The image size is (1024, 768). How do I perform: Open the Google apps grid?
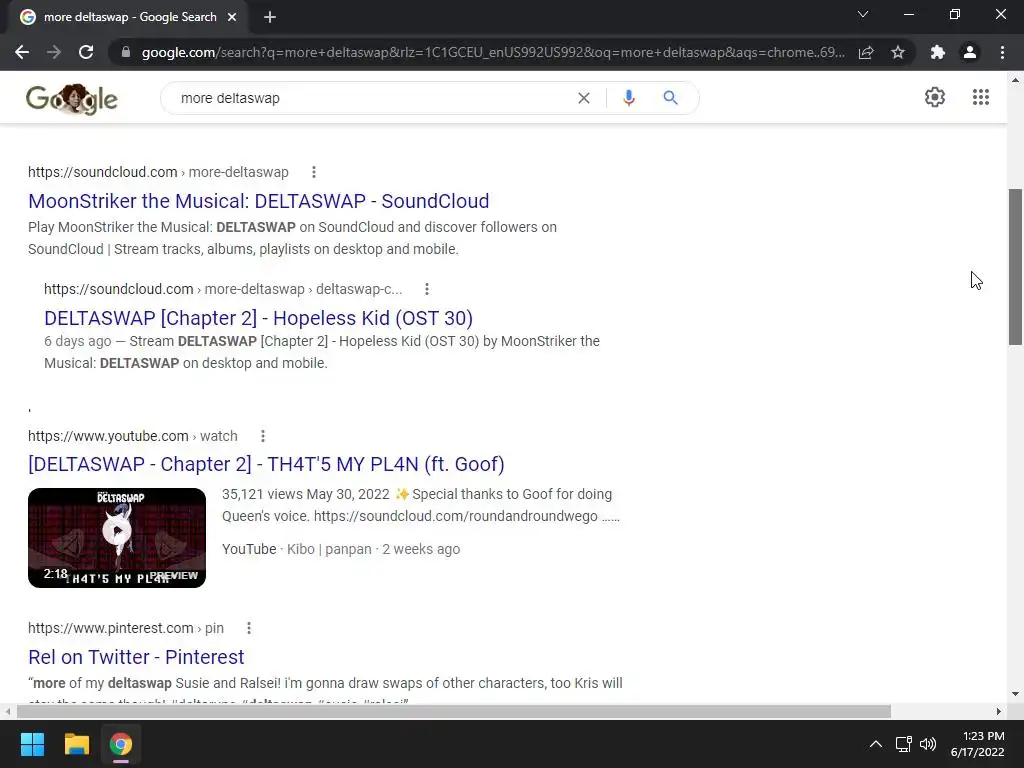(980, 97)
